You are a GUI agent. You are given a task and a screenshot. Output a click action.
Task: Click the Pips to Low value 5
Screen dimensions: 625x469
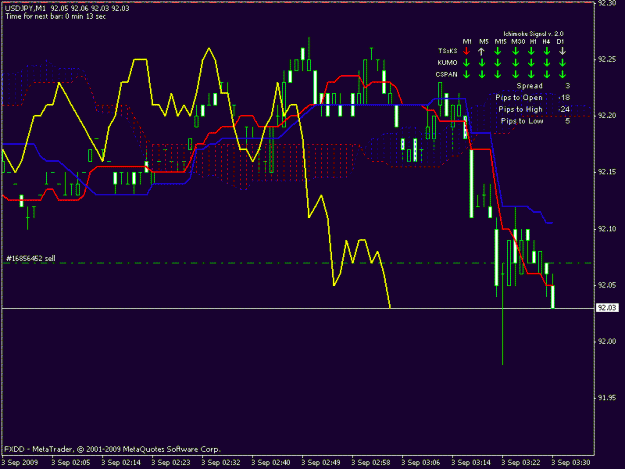568,121
